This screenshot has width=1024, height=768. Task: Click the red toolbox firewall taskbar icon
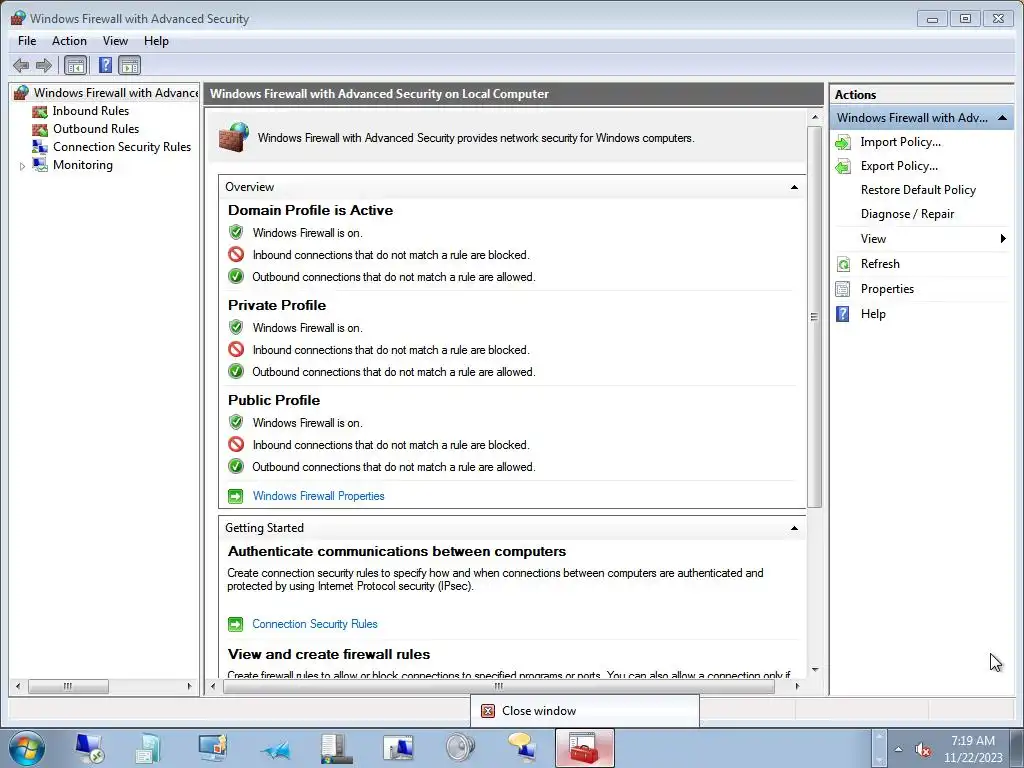click(584, 748)
